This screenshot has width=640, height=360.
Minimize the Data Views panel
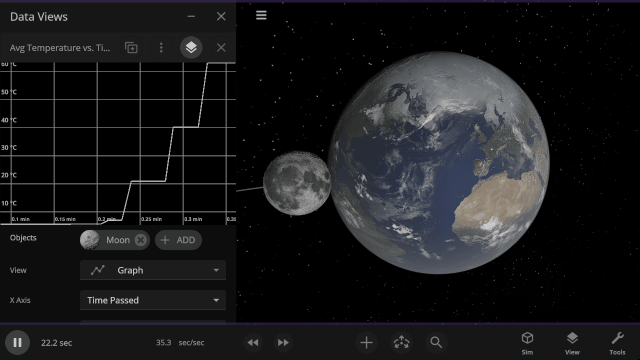pos(191,16)
